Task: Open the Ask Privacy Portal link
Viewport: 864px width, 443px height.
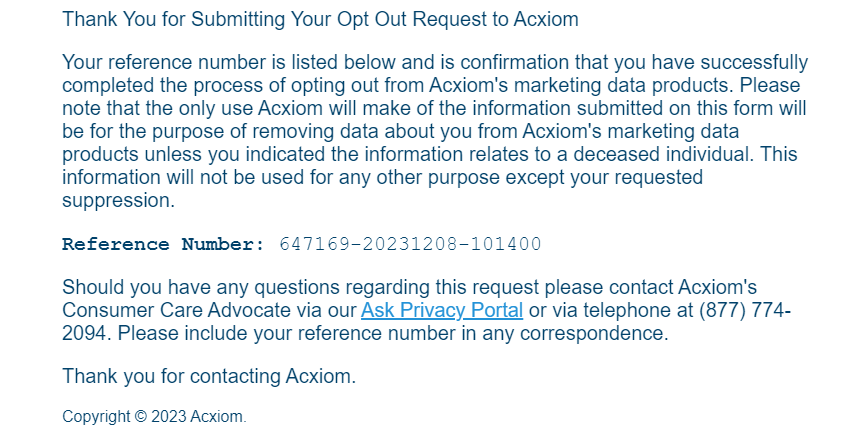Action: click(x=441, y=310)
